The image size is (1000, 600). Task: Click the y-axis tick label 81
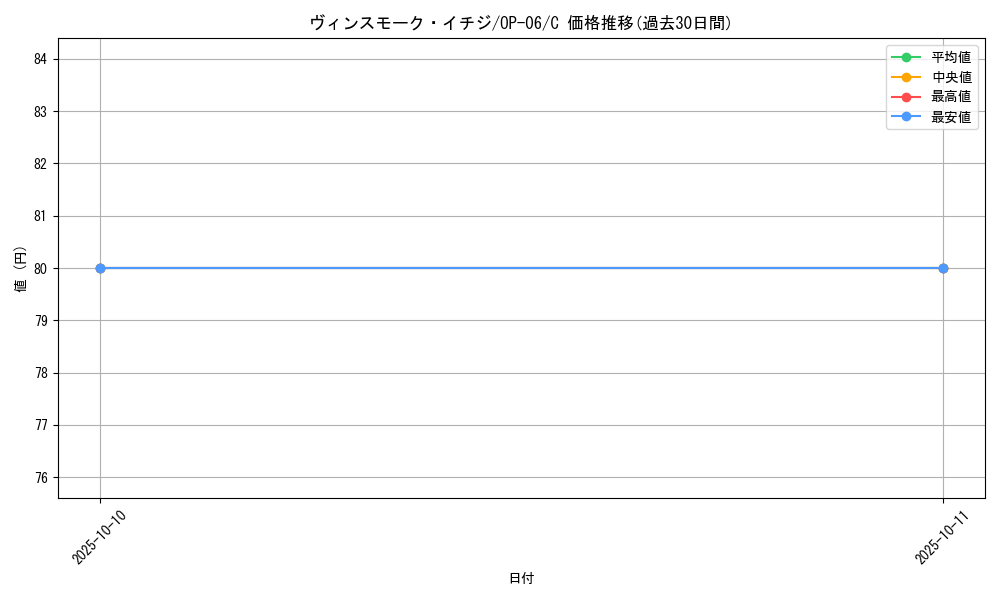coord(41,216)
